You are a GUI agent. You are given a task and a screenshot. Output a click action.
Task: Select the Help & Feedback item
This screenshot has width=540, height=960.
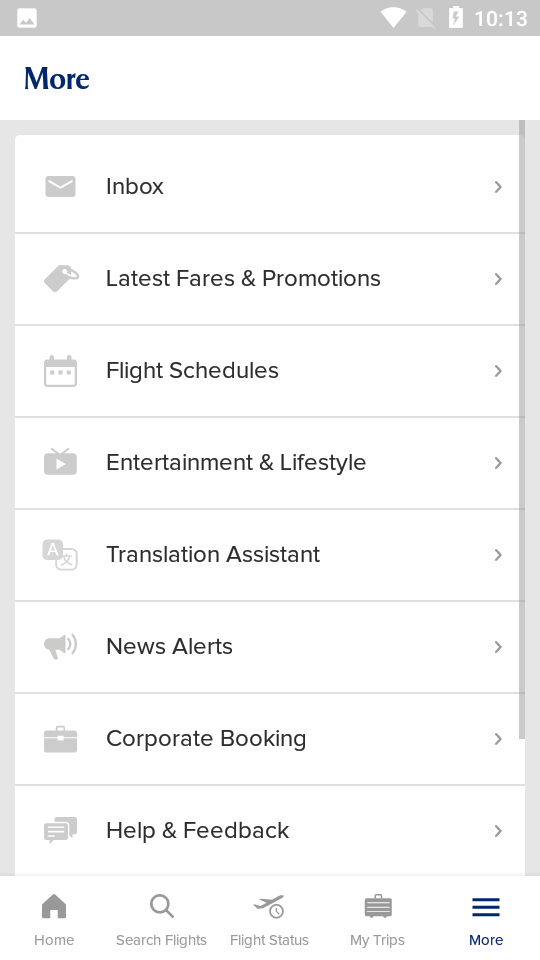(270, 831)
